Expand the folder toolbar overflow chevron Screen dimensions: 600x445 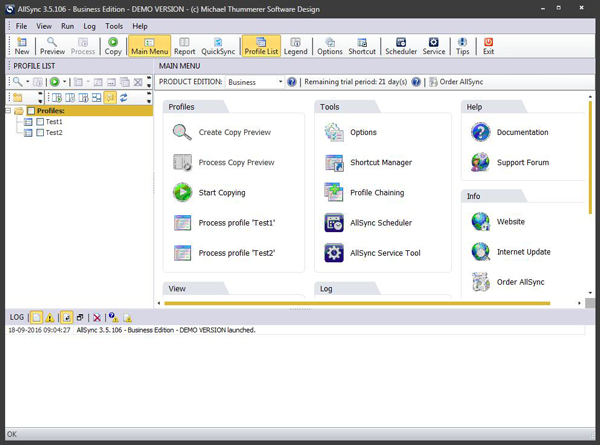click(40, 98)
